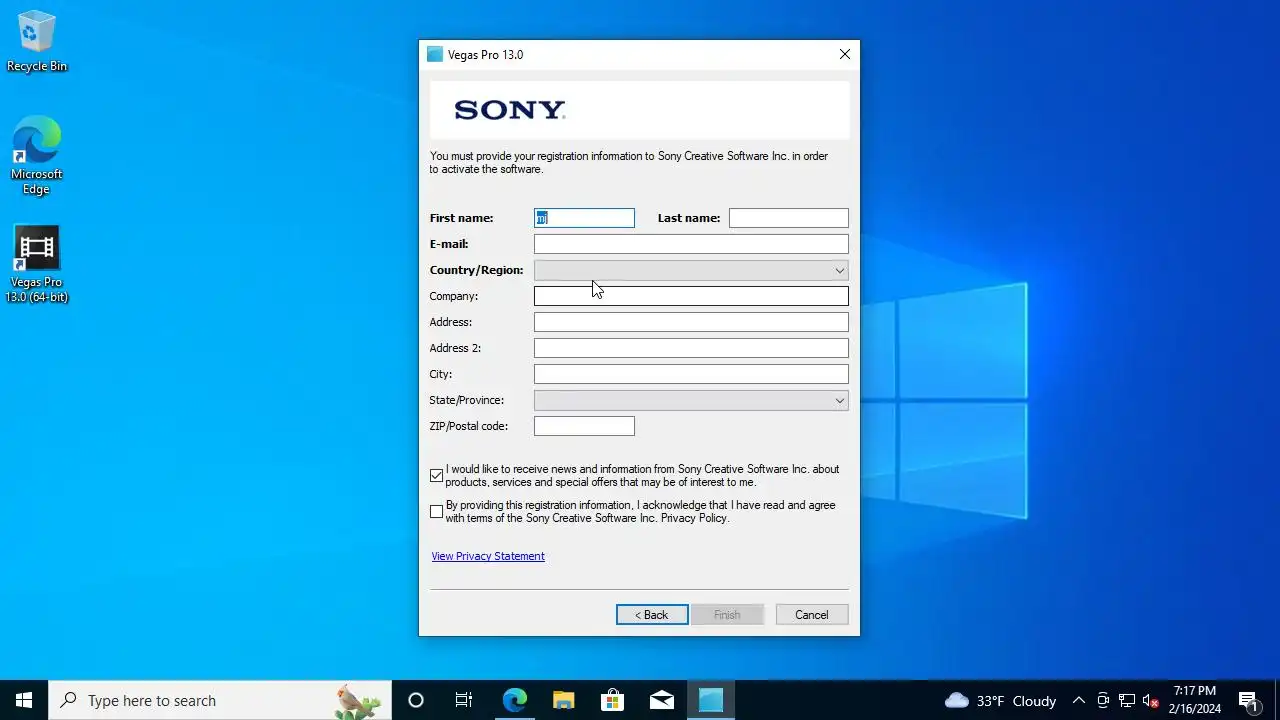Screen dimensions: 1280x720
Task: Click the taskbar search box
Action: [x=220, y=700]
